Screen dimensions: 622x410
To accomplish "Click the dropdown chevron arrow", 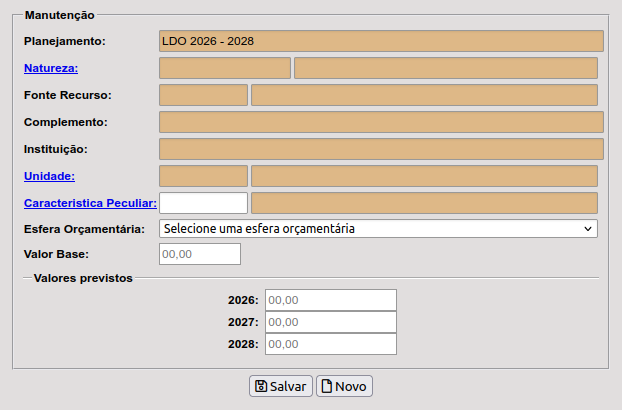I will pyautogui.click(x=587, y=228).
